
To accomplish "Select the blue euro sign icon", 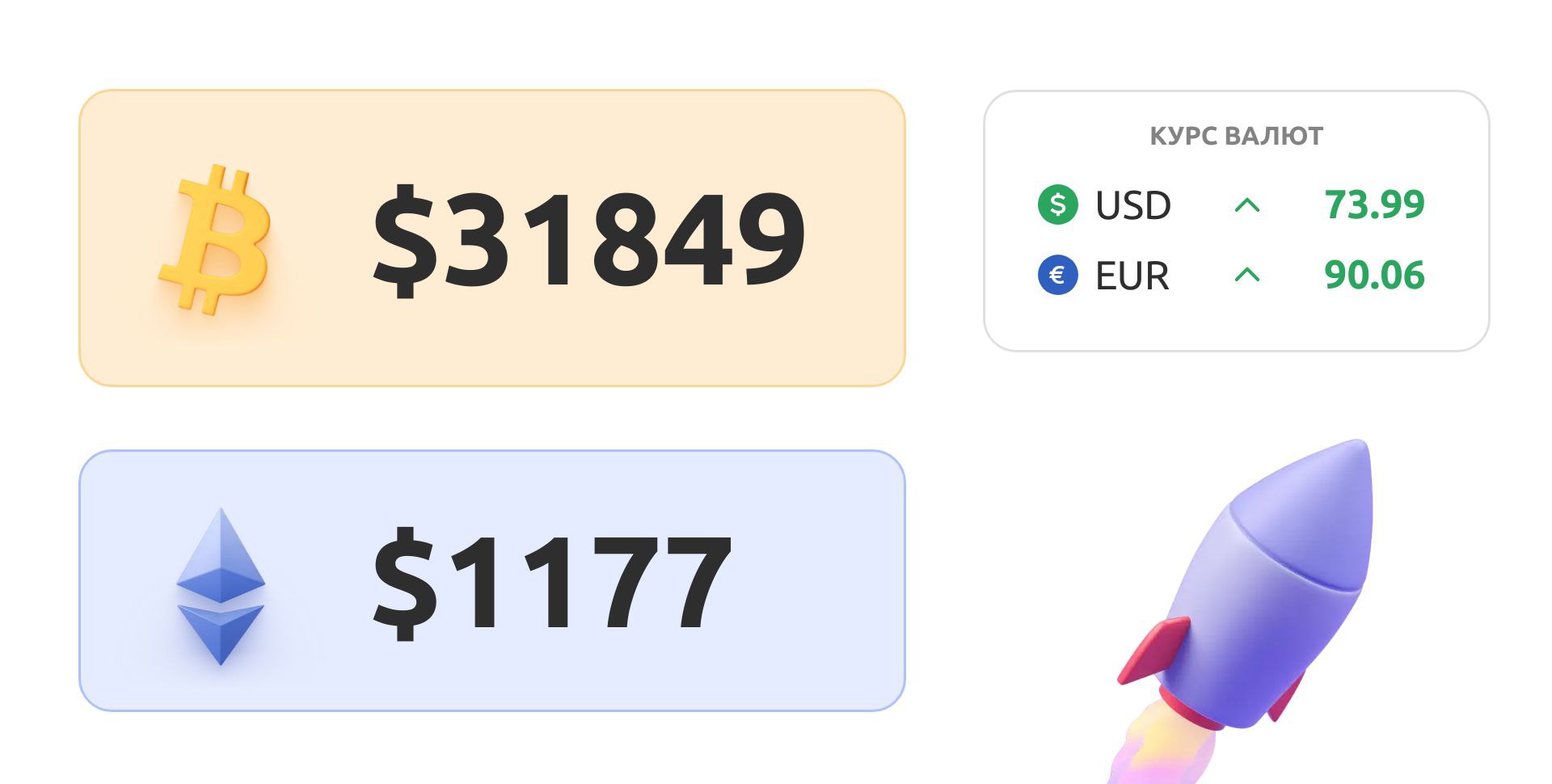I will [x=1057, y=275].
